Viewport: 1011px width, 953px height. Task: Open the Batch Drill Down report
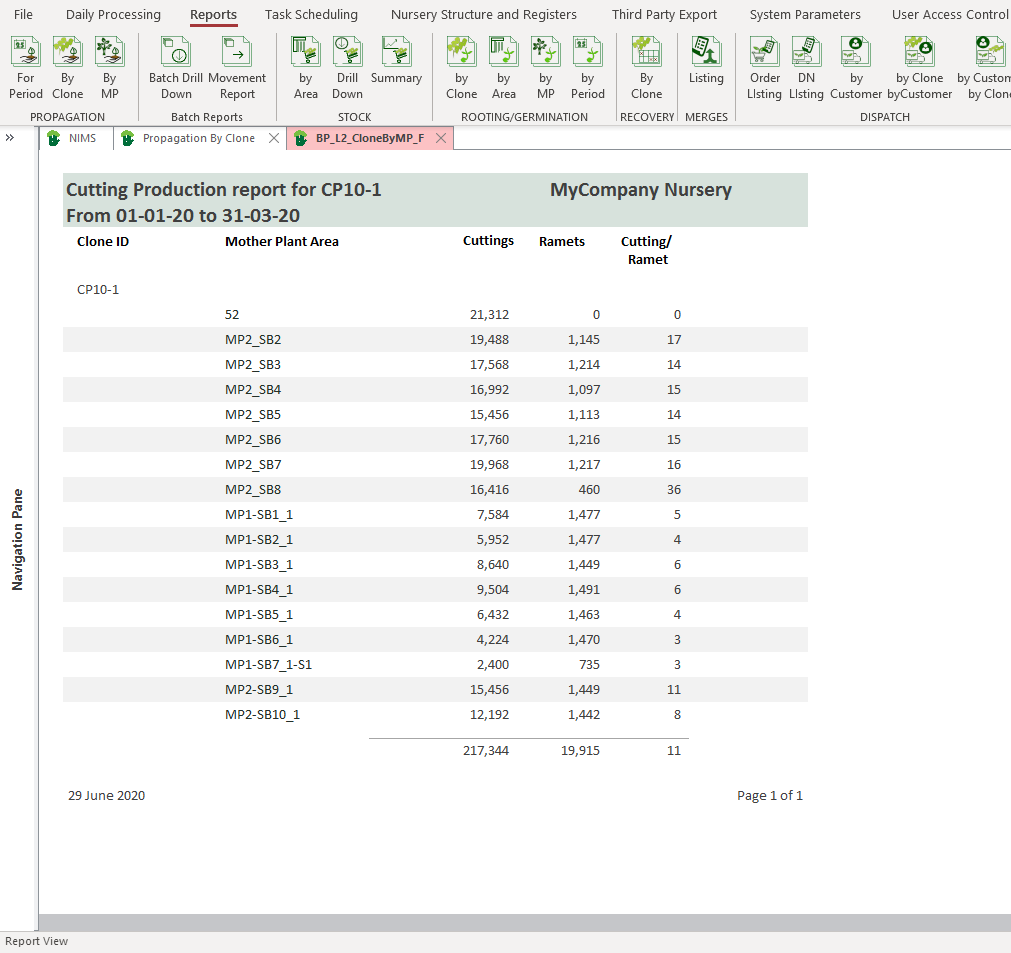tap(176, 67)
